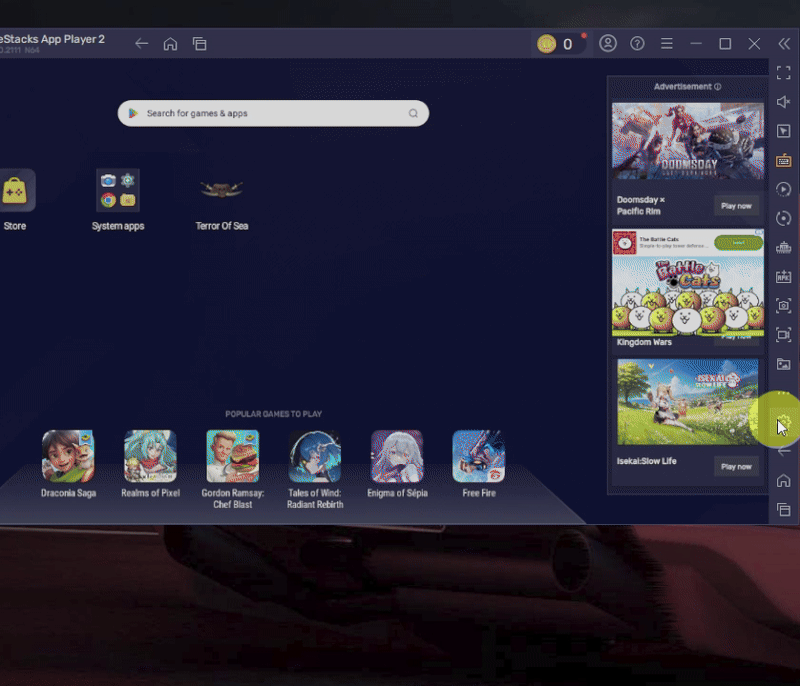
Task: Minimize the BlueStacks window
Action: click(696, 44)
